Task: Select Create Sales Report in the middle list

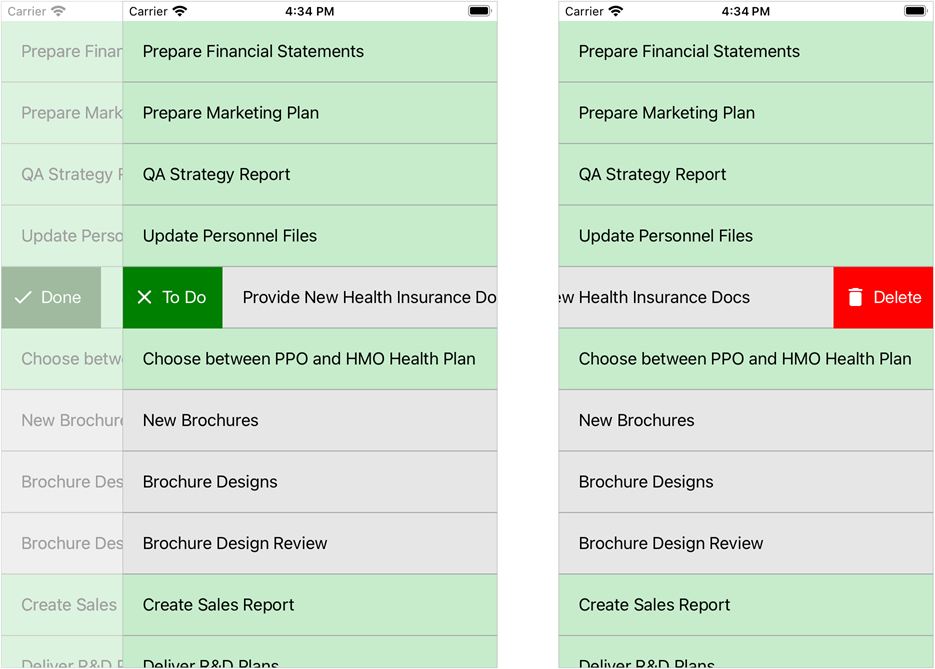Action: 219,605
